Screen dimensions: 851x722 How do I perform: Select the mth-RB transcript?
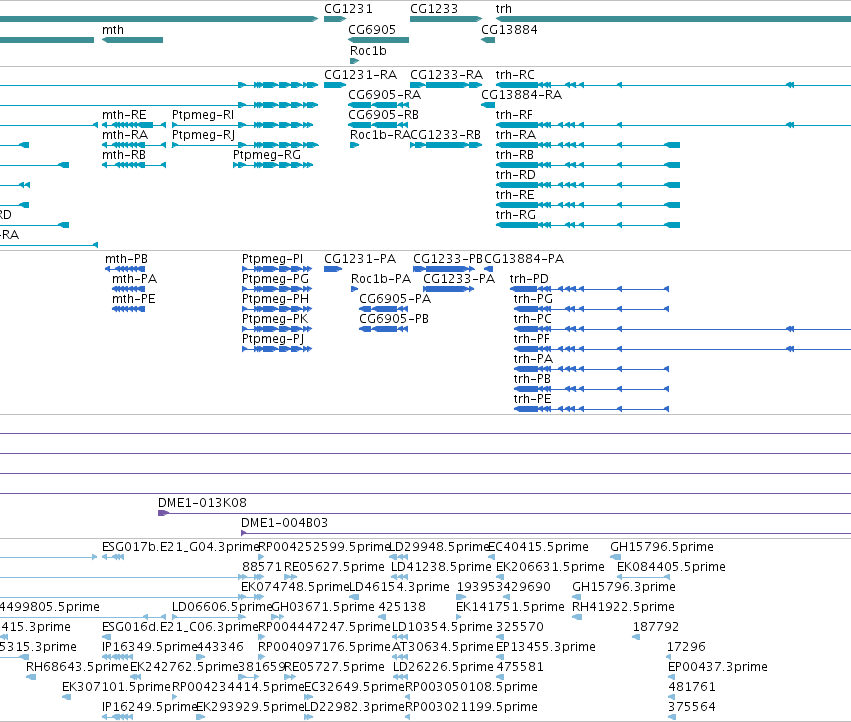click(124, 155)
